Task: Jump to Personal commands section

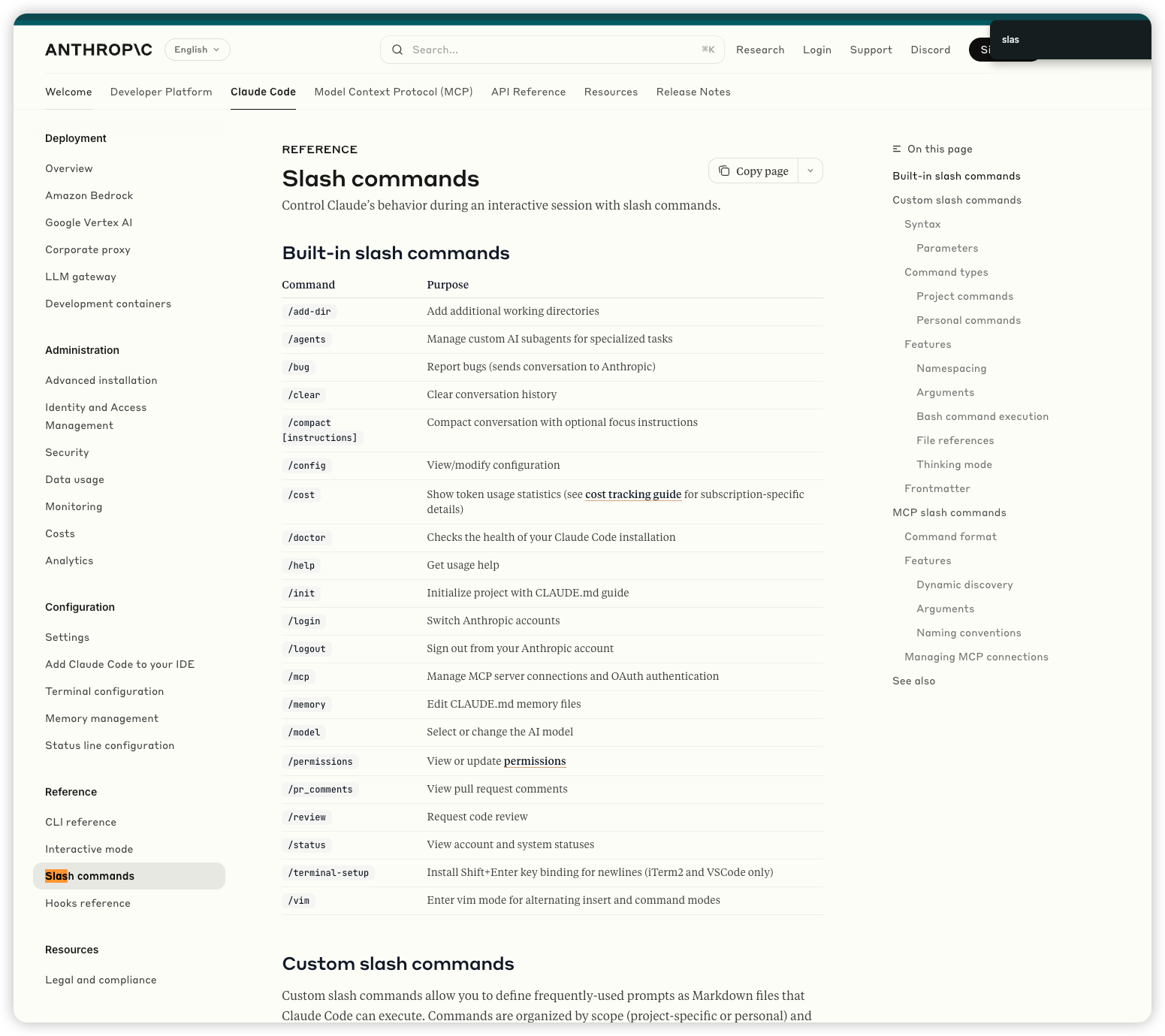Action: point(968,320)
